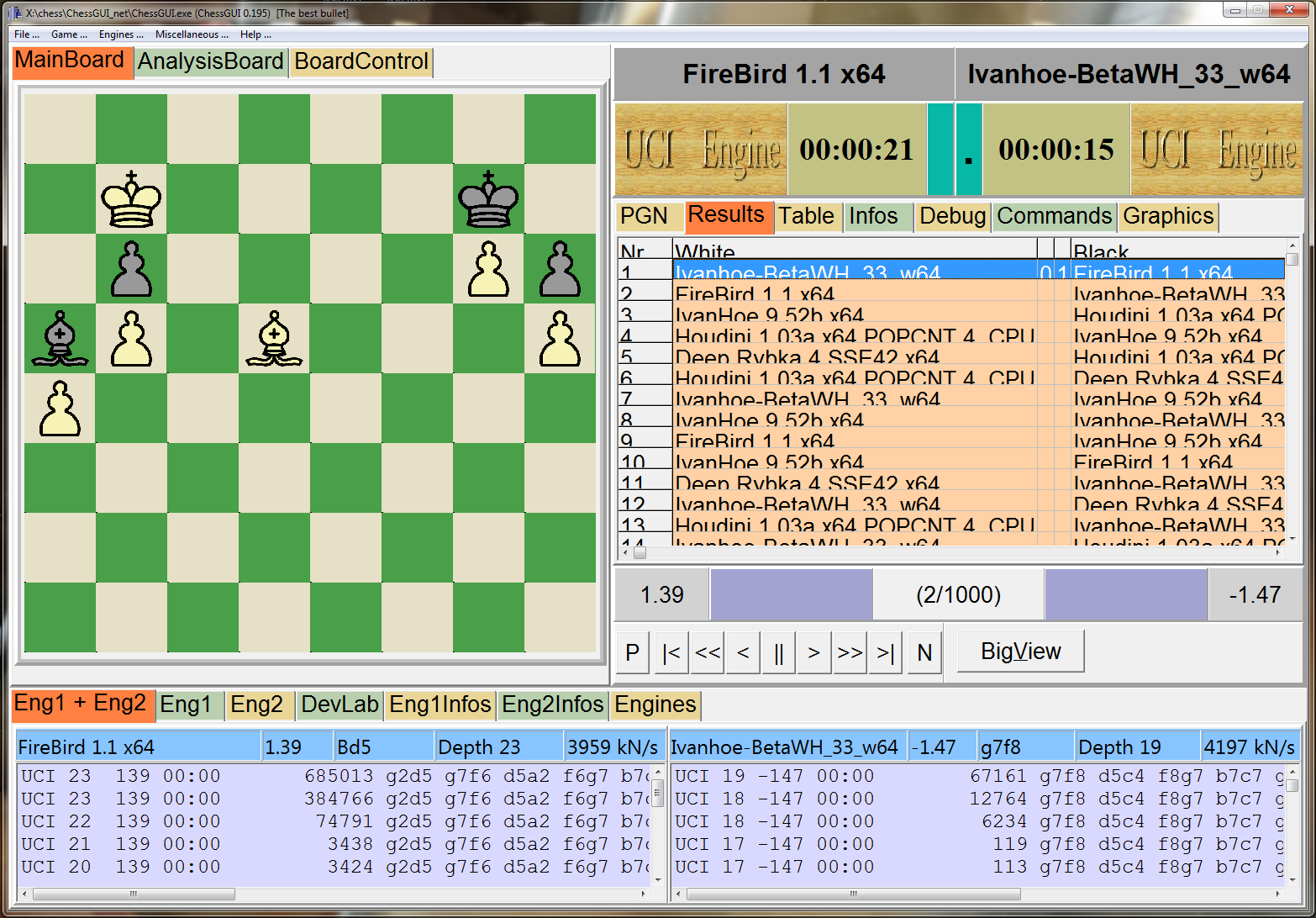Open the bottom Engines tab
Image resolution: width=1316 pixels, height=918 pixels.
pos(655,705)
